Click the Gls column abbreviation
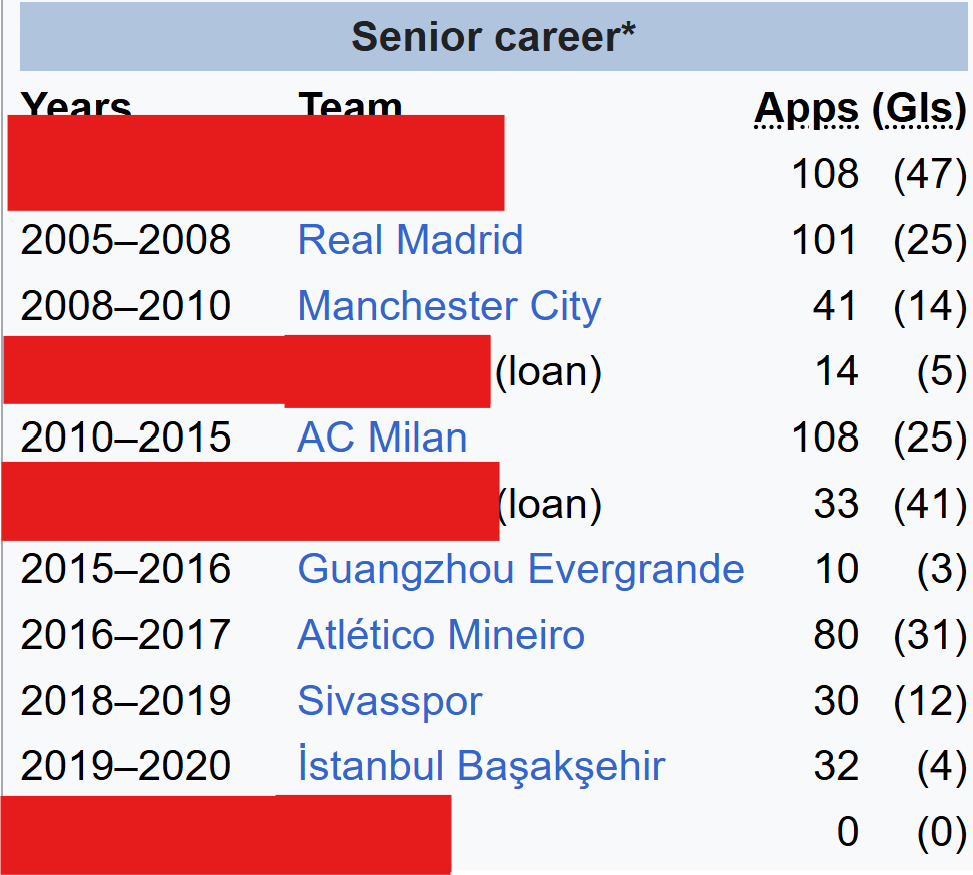Screen dimensions: 973x875 pos(918,108)
